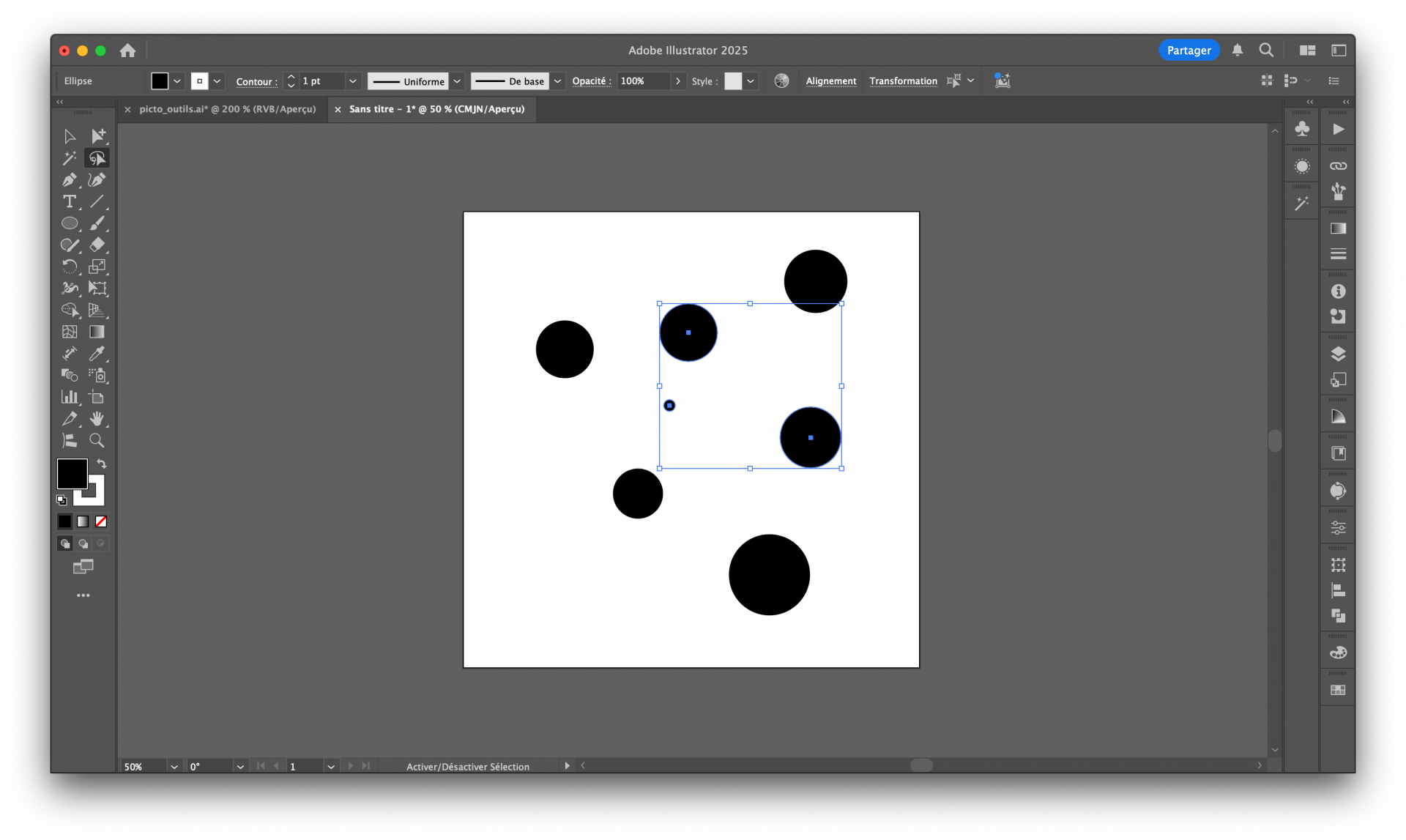
Task: Select the Zoom tool
Action: point(97,440)
